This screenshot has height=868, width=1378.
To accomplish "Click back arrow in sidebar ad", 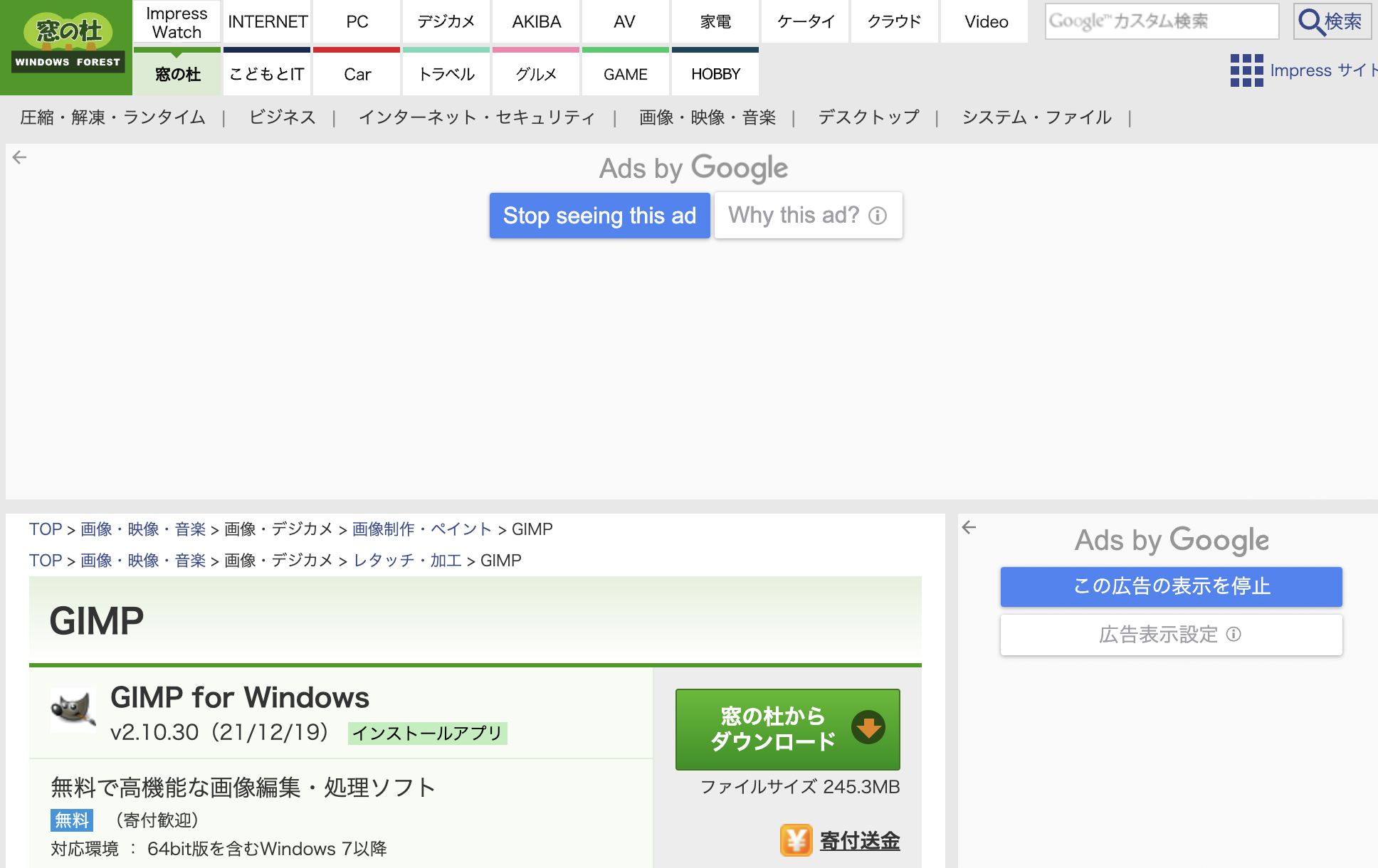I will (x=969, y=527).
